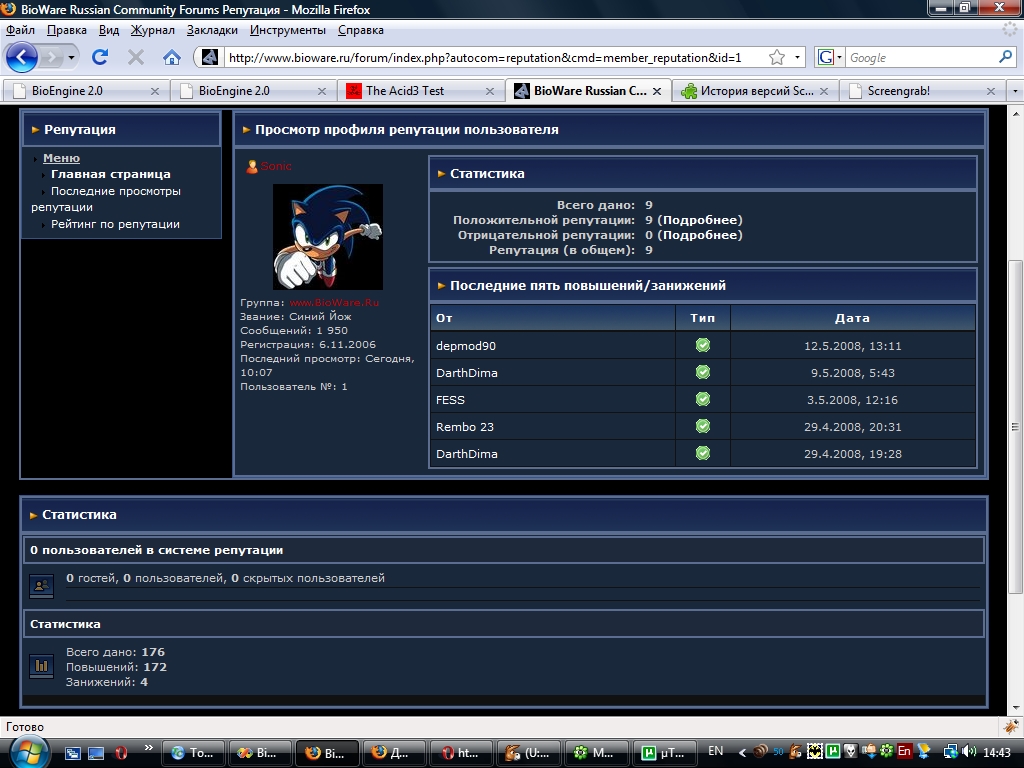Click the Rembo 23 username in the table
This screenshot has width=1024, height=768.
click(464, 427)
